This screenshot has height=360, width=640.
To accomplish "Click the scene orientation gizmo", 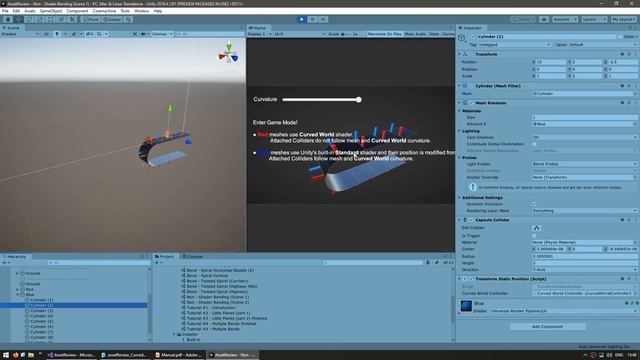I will tap(229, 53).
